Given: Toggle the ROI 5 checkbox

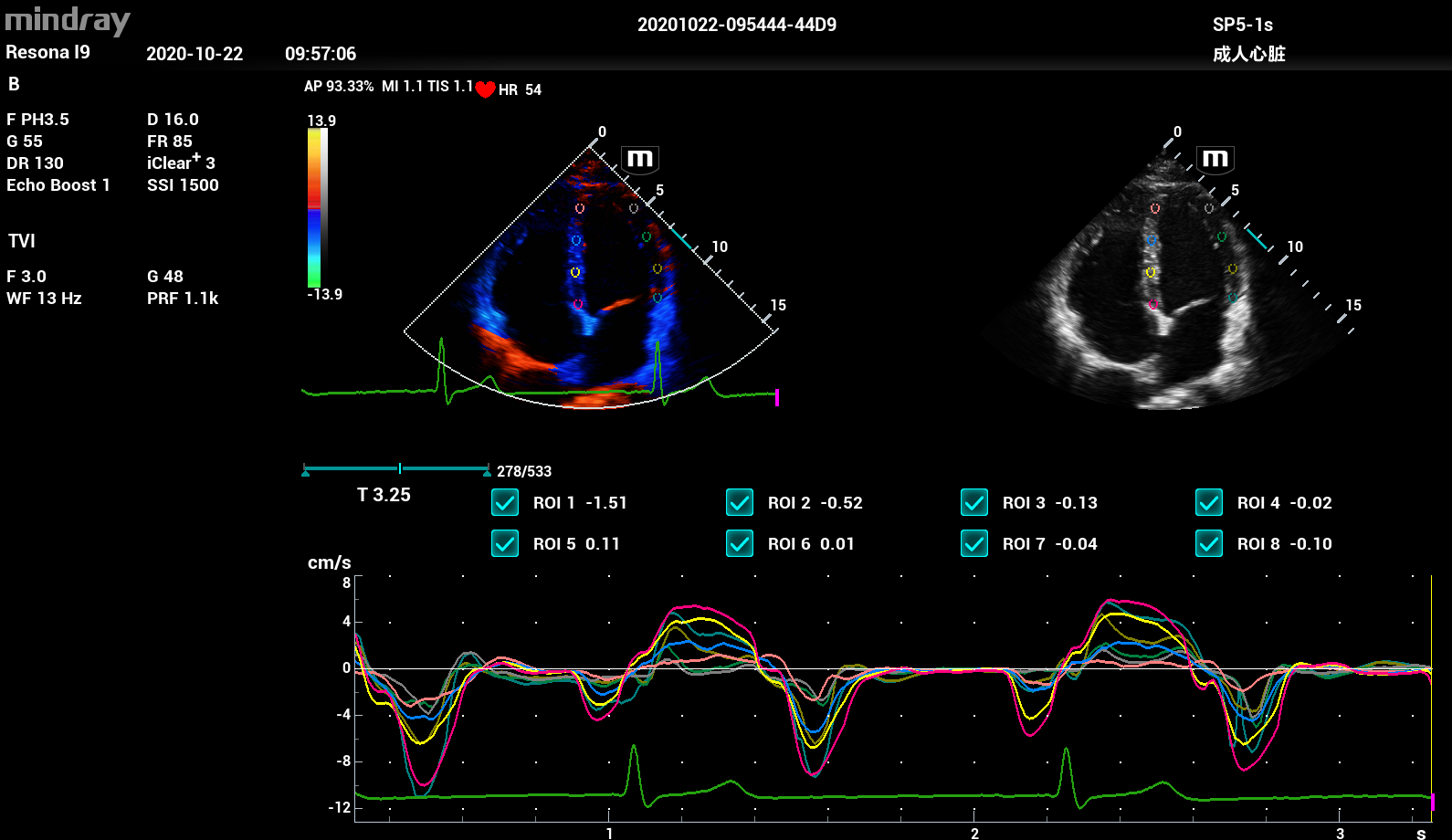Looking at the screenshot, I should click(x=505, y=544).
